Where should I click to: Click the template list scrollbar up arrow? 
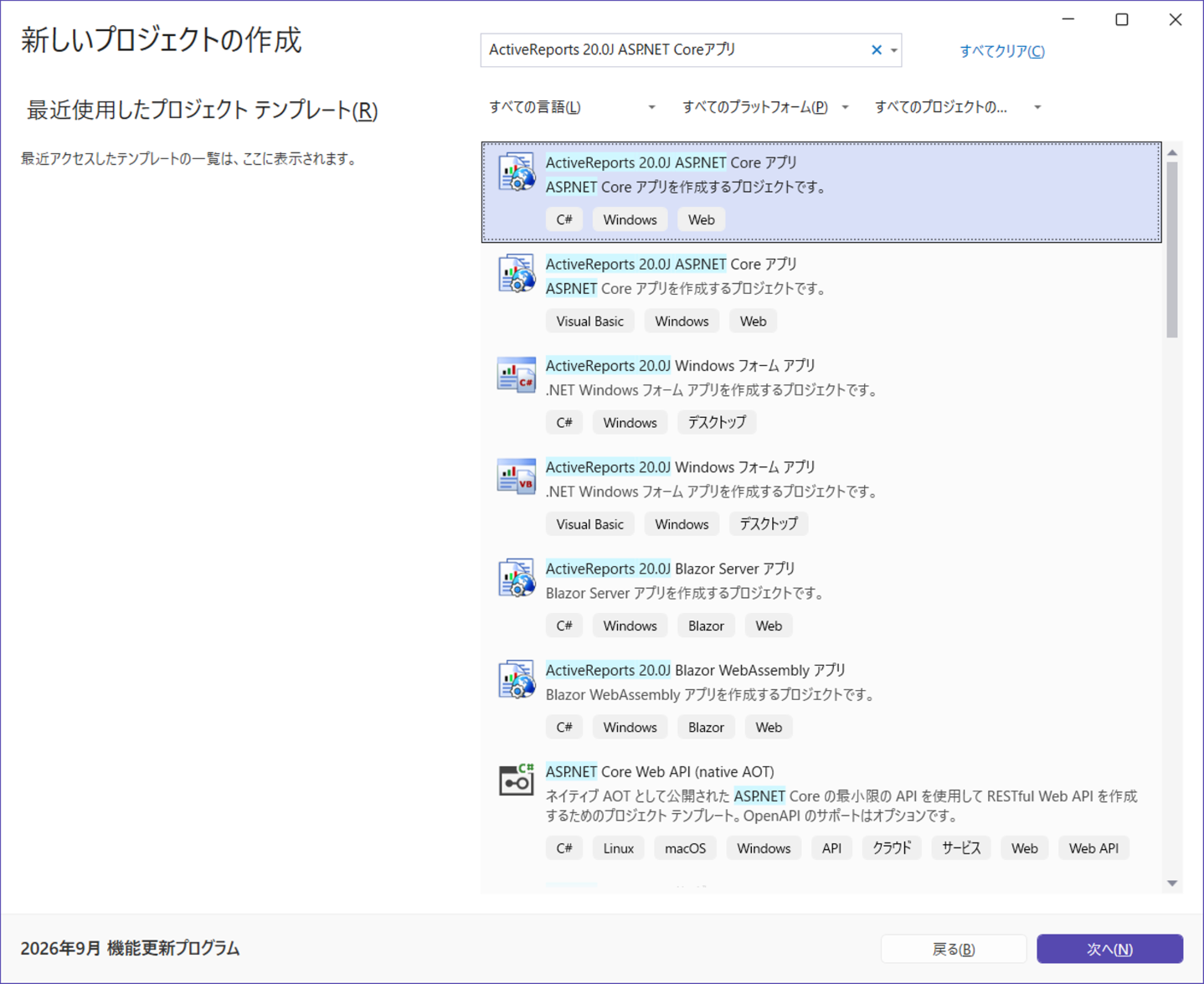click(x=1172, y=152)
